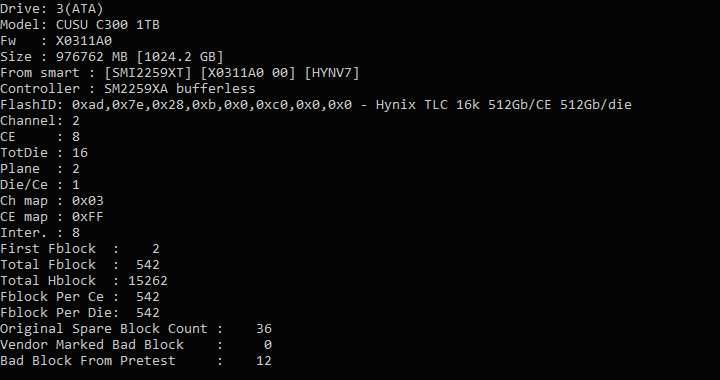Click the Total Hblock value 15262
The height and width of the screenshot is (380, 720).
coord(148,281)
